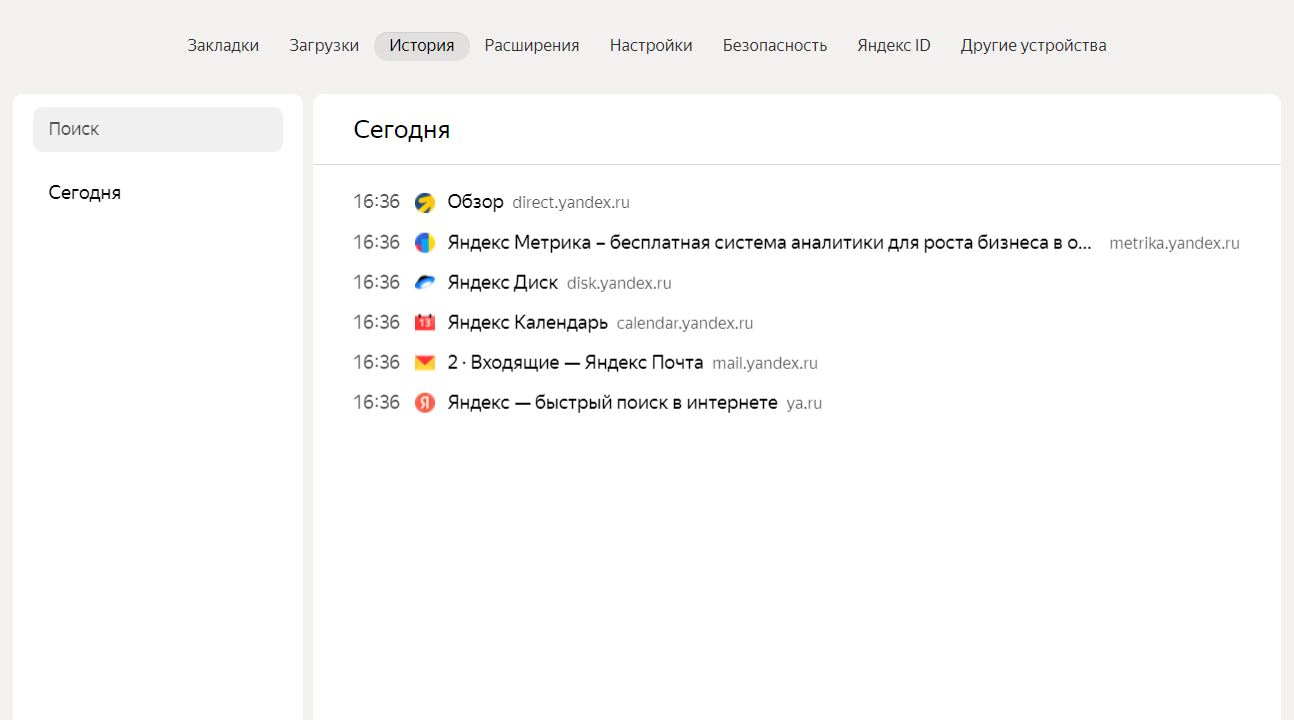The height and width of the screenshot is (720, 1294).
Task: Open the Яндекс Календарь entry
Action: pyautogui.click(x=529, y=321)
